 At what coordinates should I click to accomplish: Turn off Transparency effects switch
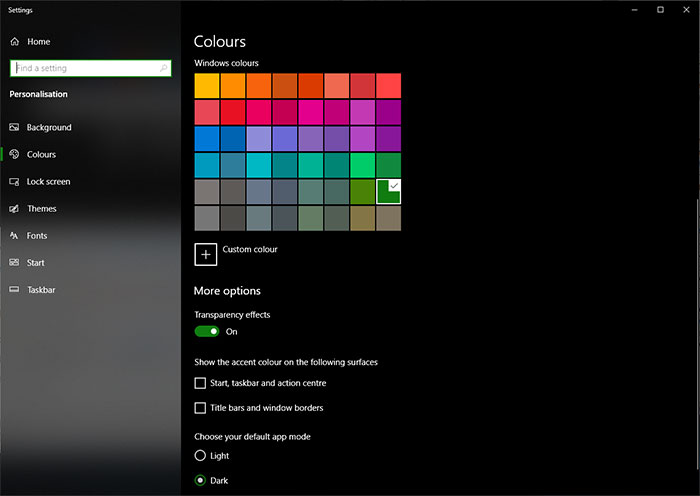click(x=207, y=331)
